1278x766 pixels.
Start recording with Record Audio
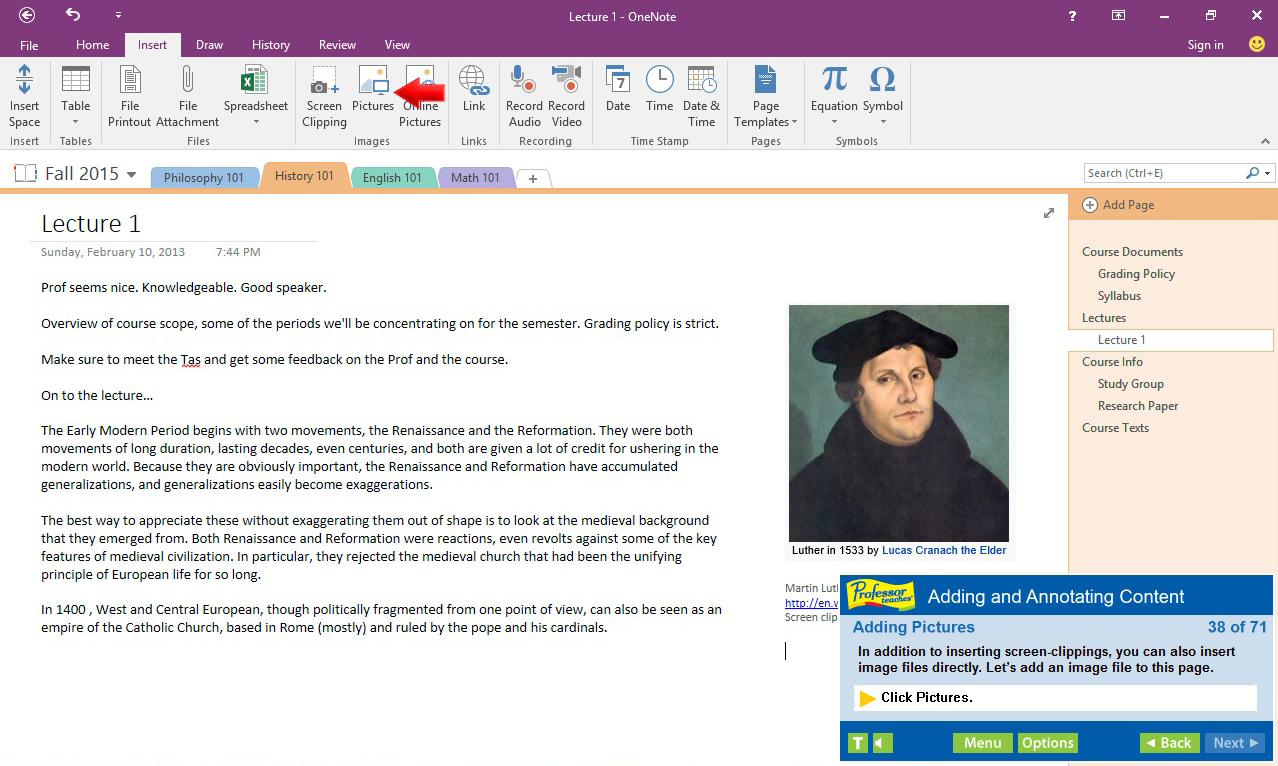[x=522, y=95]
